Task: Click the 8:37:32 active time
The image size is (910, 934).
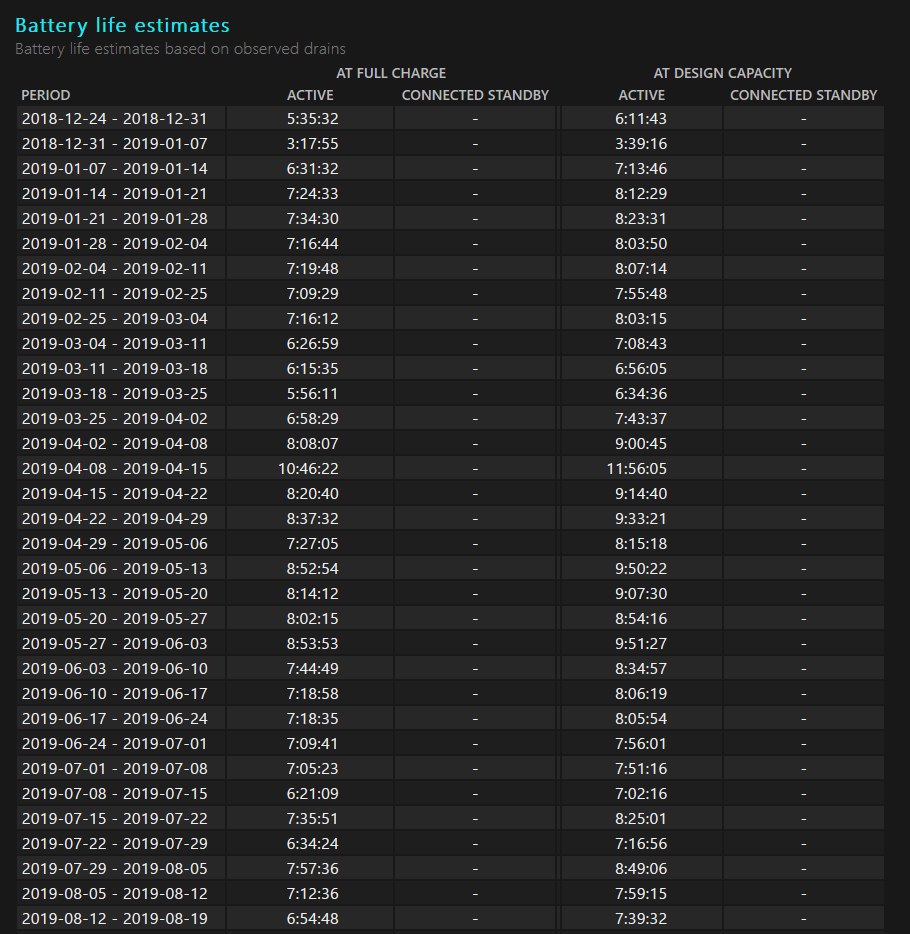Action: coord(312,519)
